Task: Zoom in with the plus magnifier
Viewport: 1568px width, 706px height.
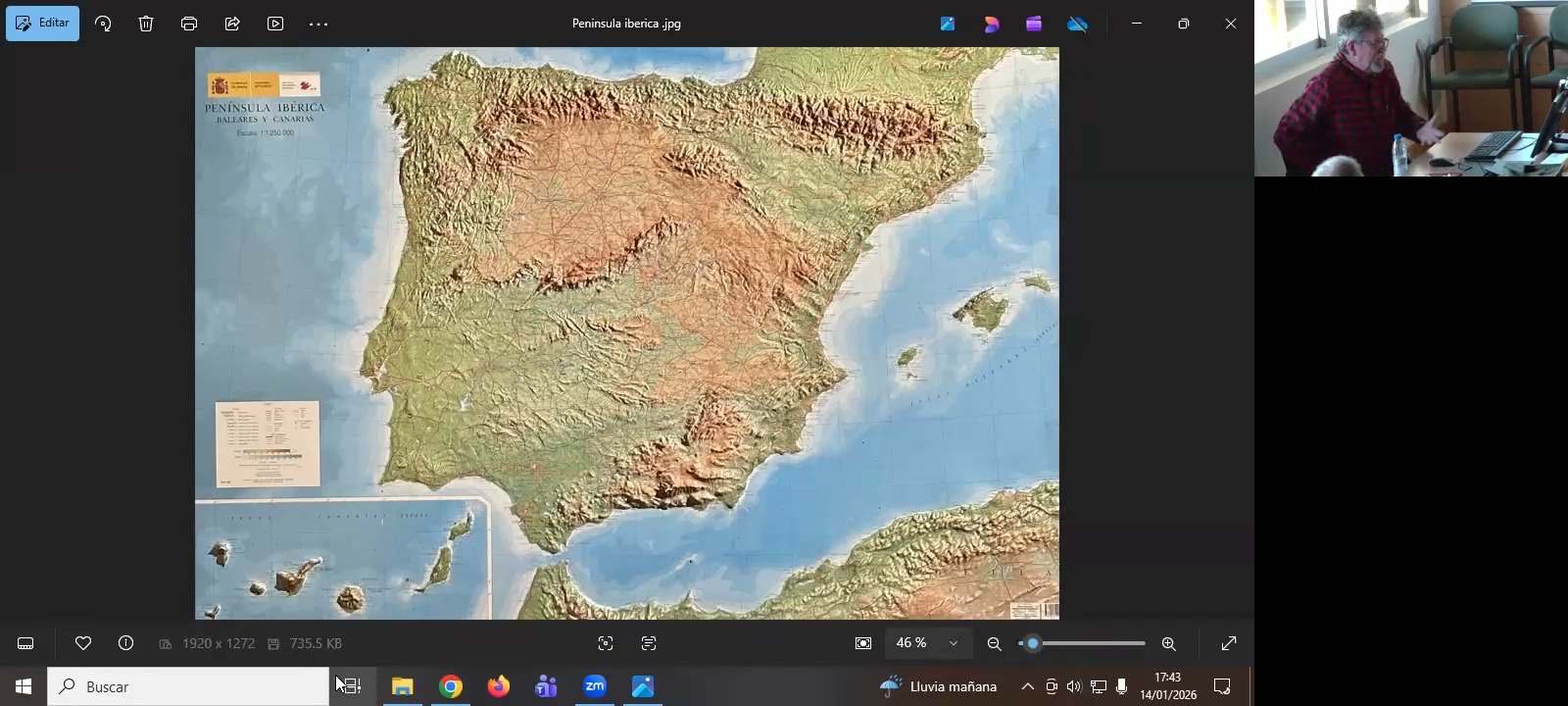Action: click(x=1169, y=644)
